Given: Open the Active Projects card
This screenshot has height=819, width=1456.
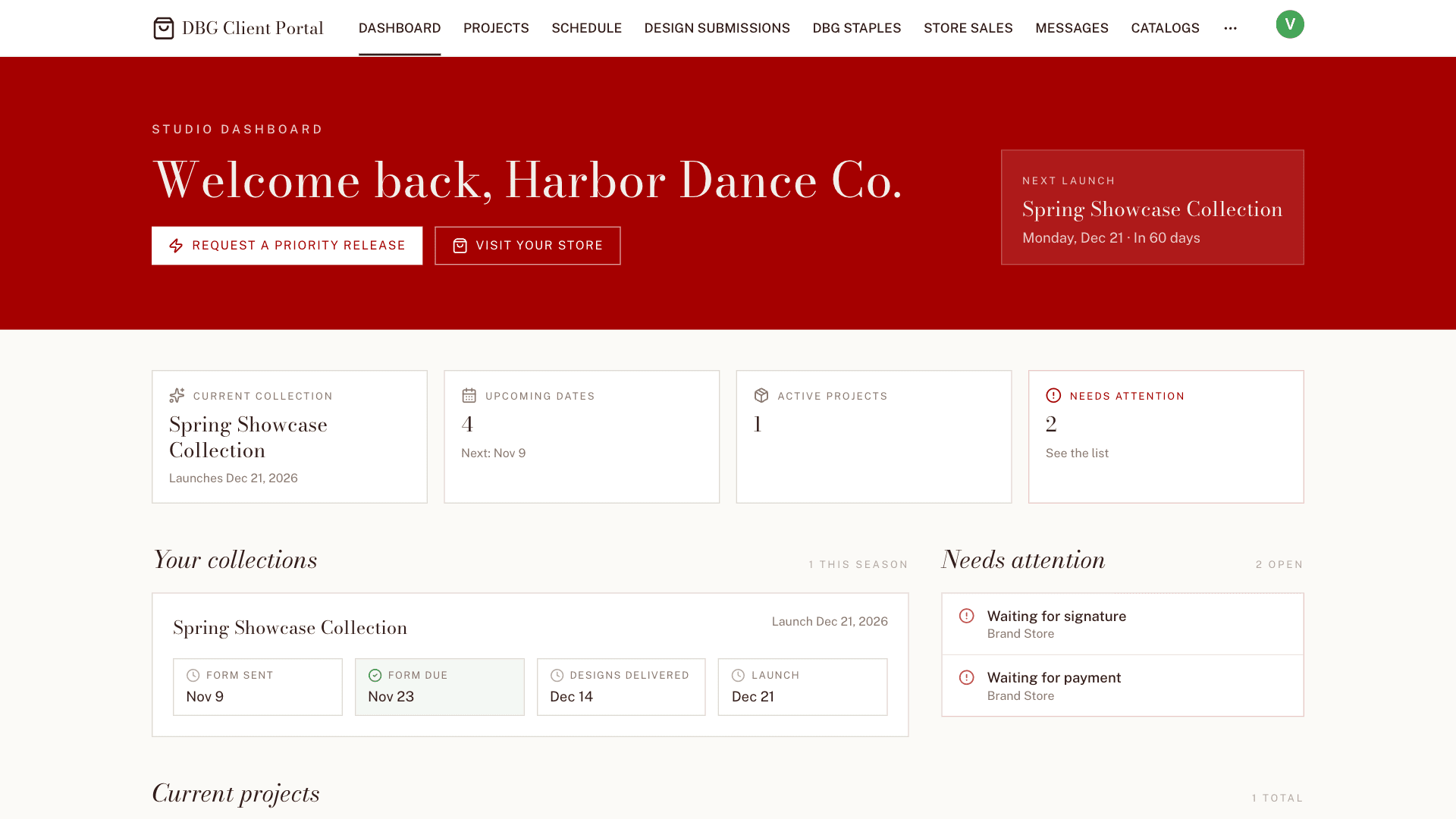Looking at the screenshot, I should point(874,437).
